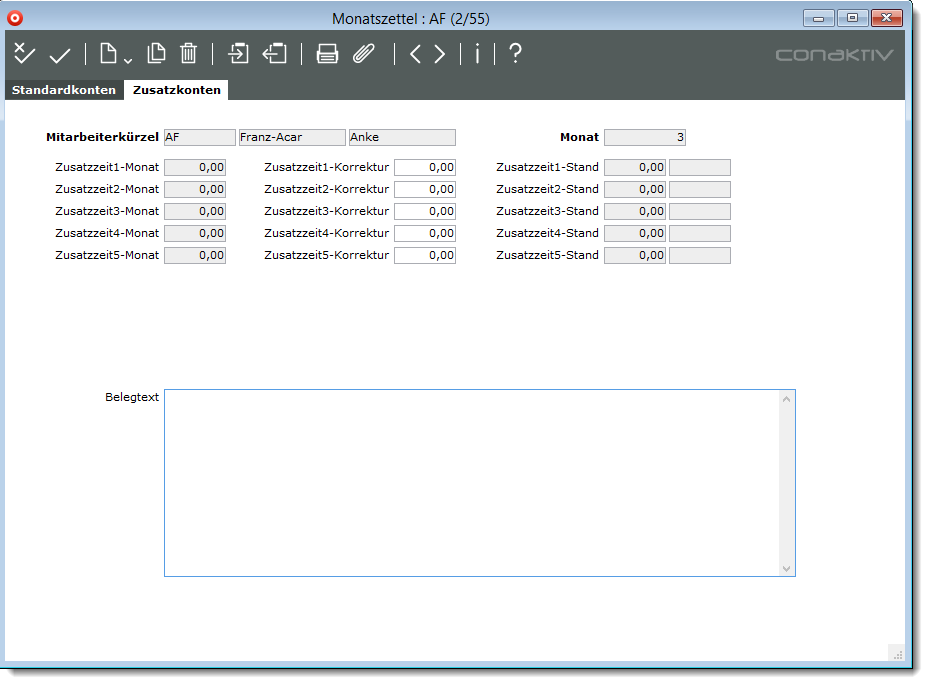Switch to the Standardkonten tab
Viewport: 928px width, 684px height.
64,90
